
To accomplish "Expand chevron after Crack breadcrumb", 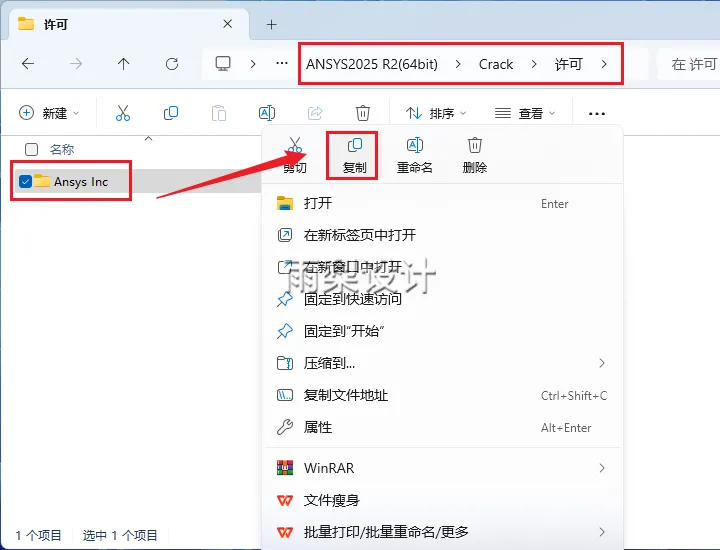I will (x=534, y=64).
